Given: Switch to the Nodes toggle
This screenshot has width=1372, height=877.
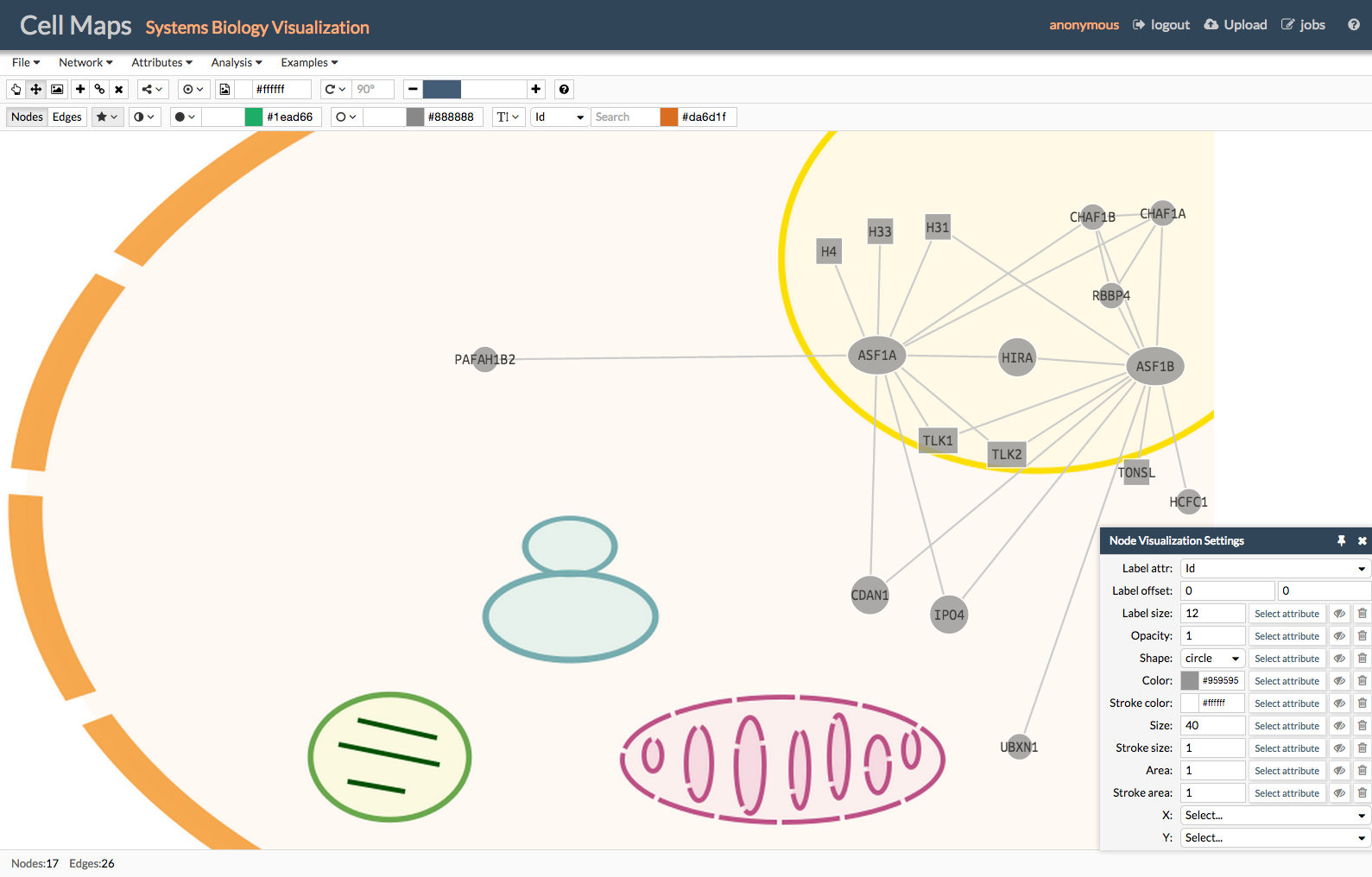Looking at the screenshot, I should (27, 117).
